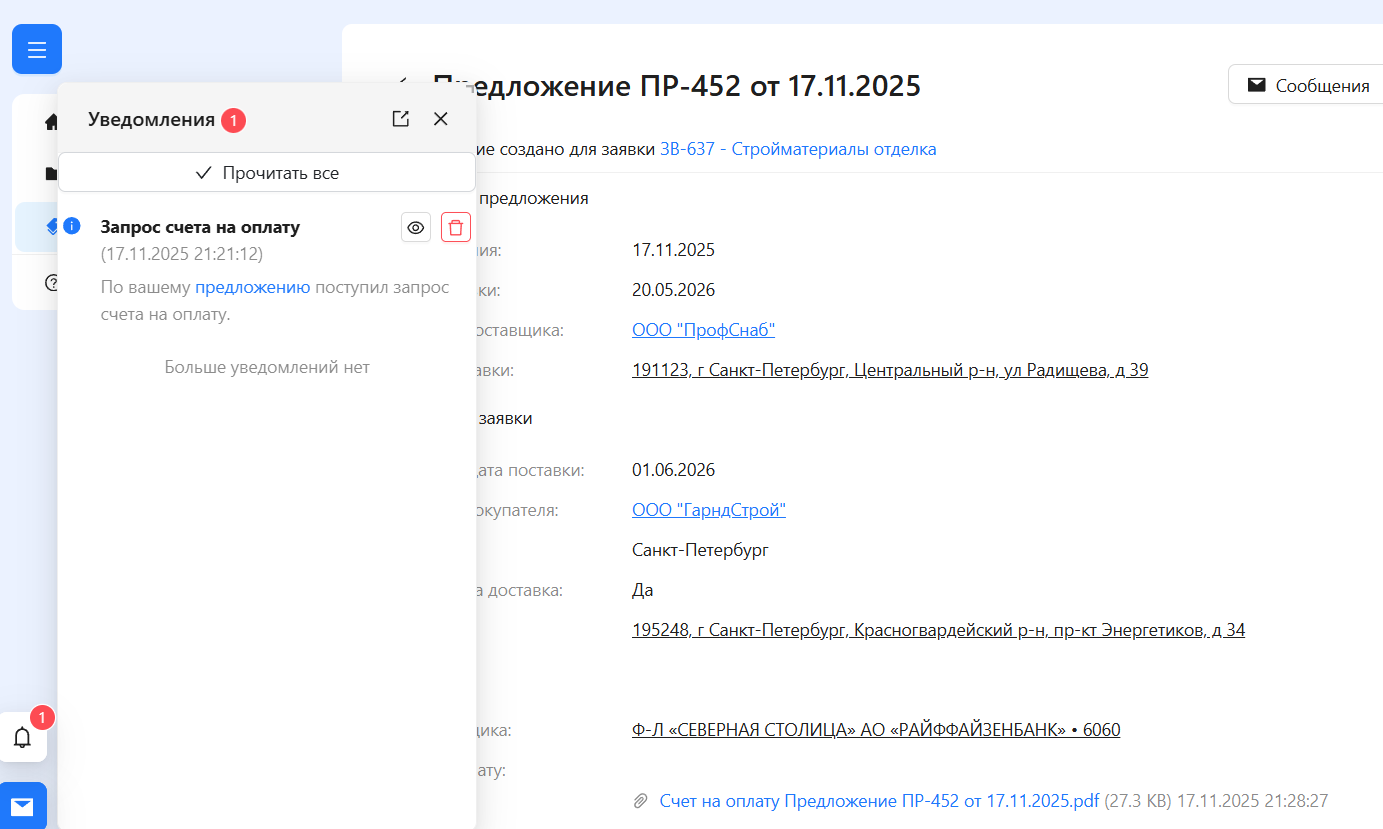Delete the payment invoice request notification
This screenshot has width=1383, height=829.
(456, 227)
